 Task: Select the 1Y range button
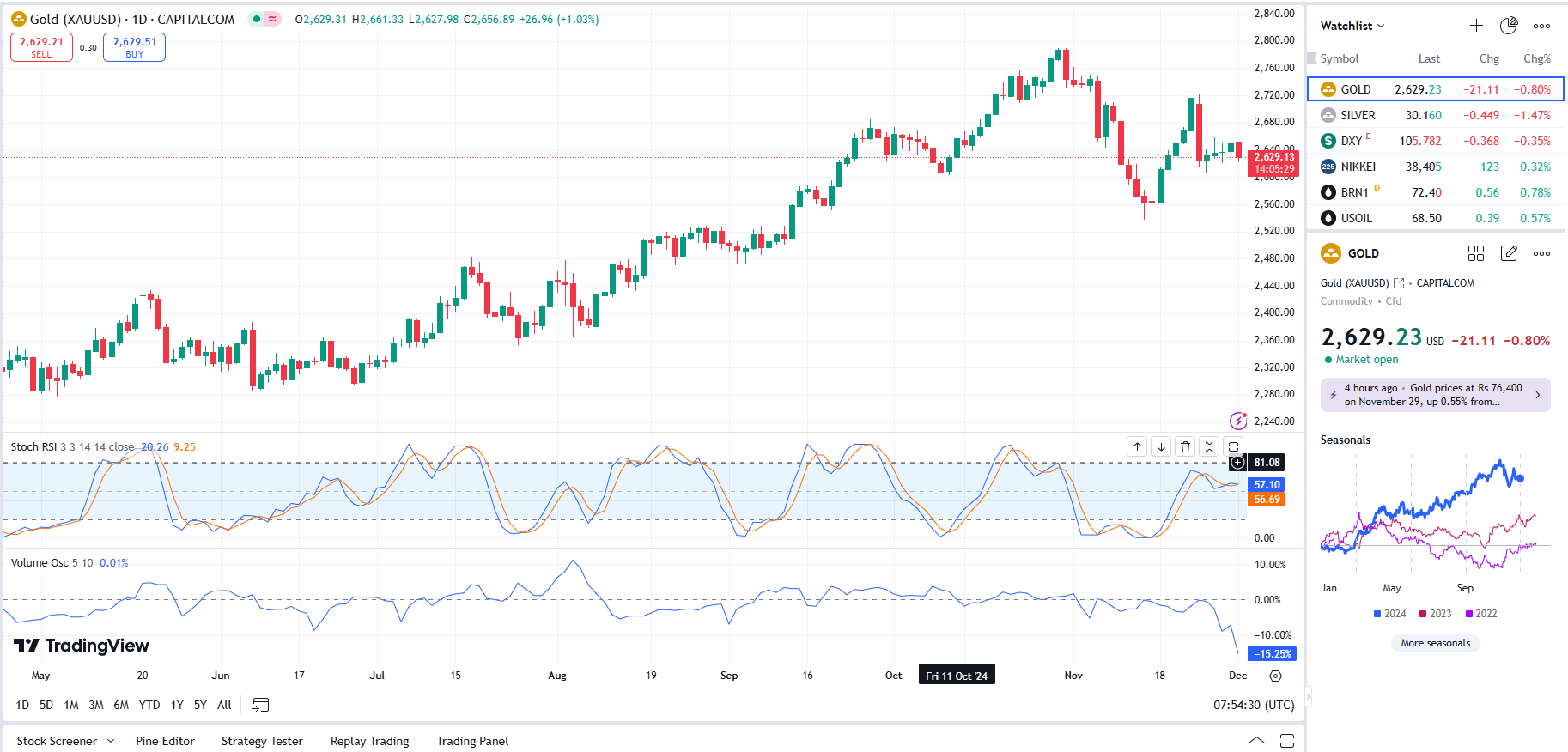[177, 705]
